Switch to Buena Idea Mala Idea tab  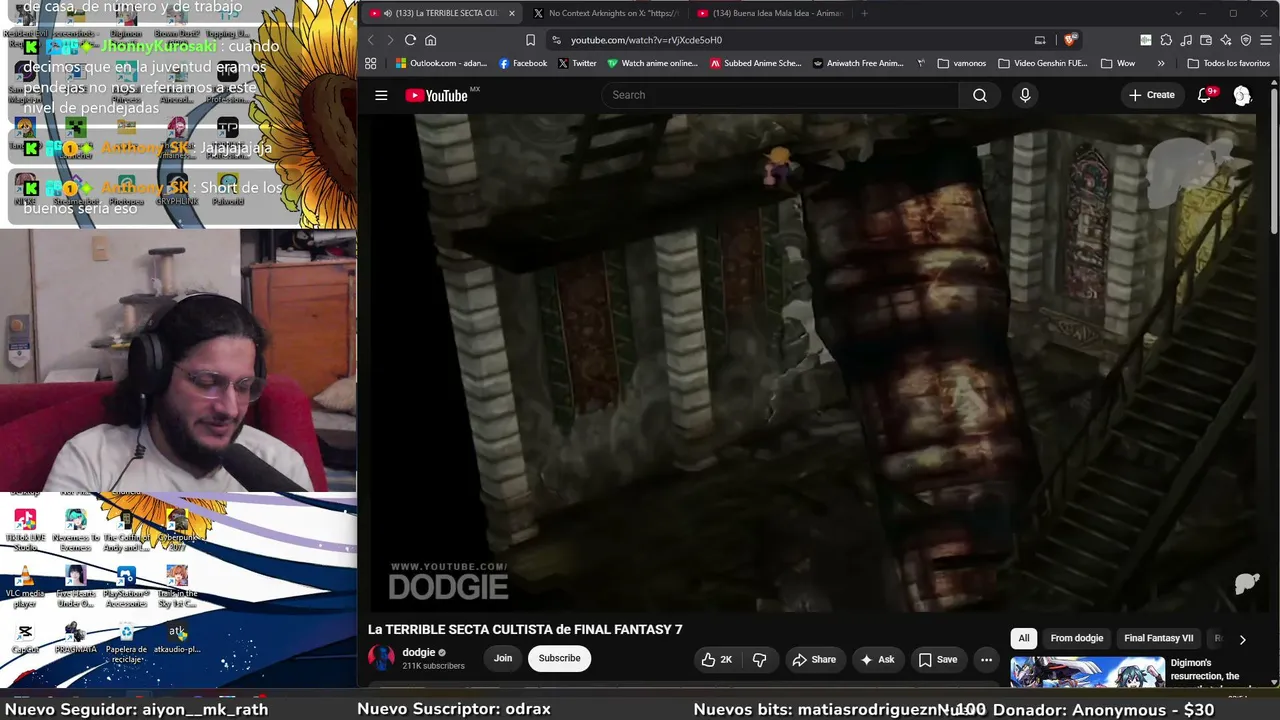pos(770,13)
